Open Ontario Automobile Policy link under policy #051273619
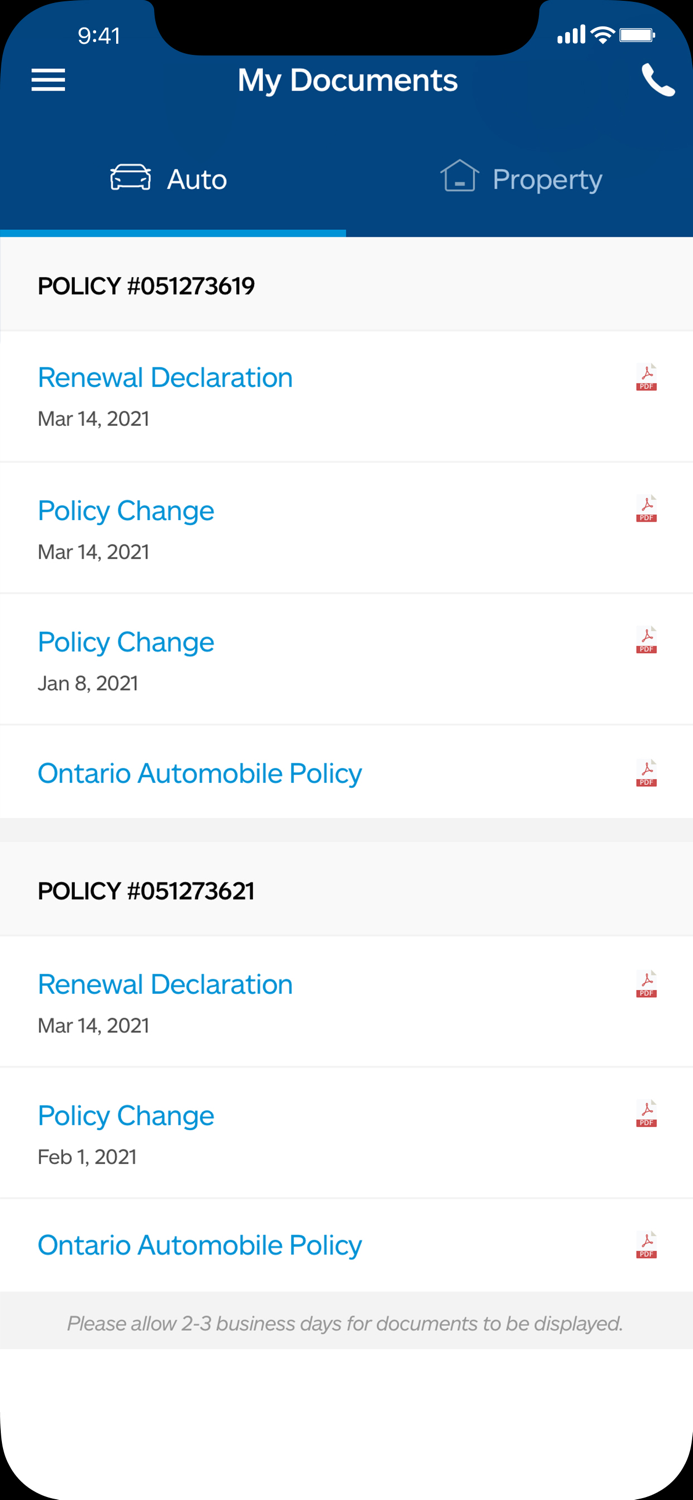The image size is (693, 1500). (200, 774)
